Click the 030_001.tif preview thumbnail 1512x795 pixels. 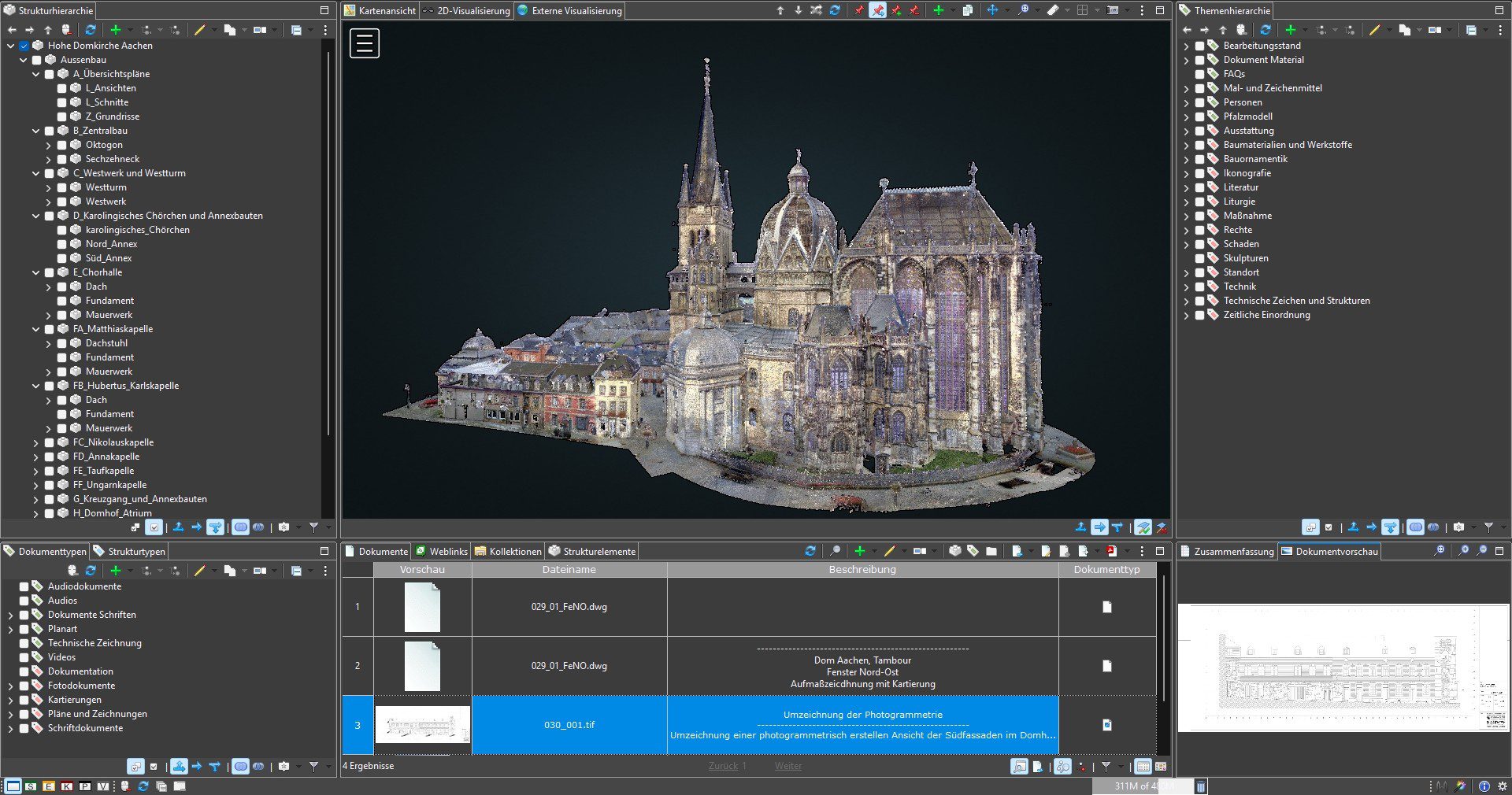(x=422, y=725)
